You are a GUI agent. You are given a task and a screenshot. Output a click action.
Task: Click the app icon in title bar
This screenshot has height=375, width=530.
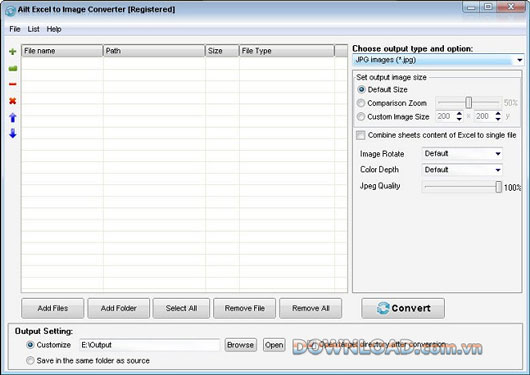pos(10,11)
